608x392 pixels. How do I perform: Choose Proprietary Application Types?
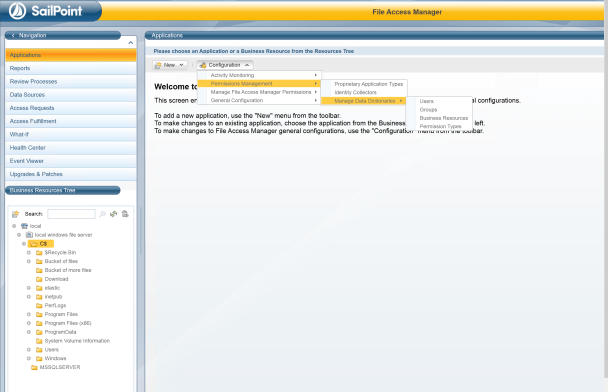[364, 84]
